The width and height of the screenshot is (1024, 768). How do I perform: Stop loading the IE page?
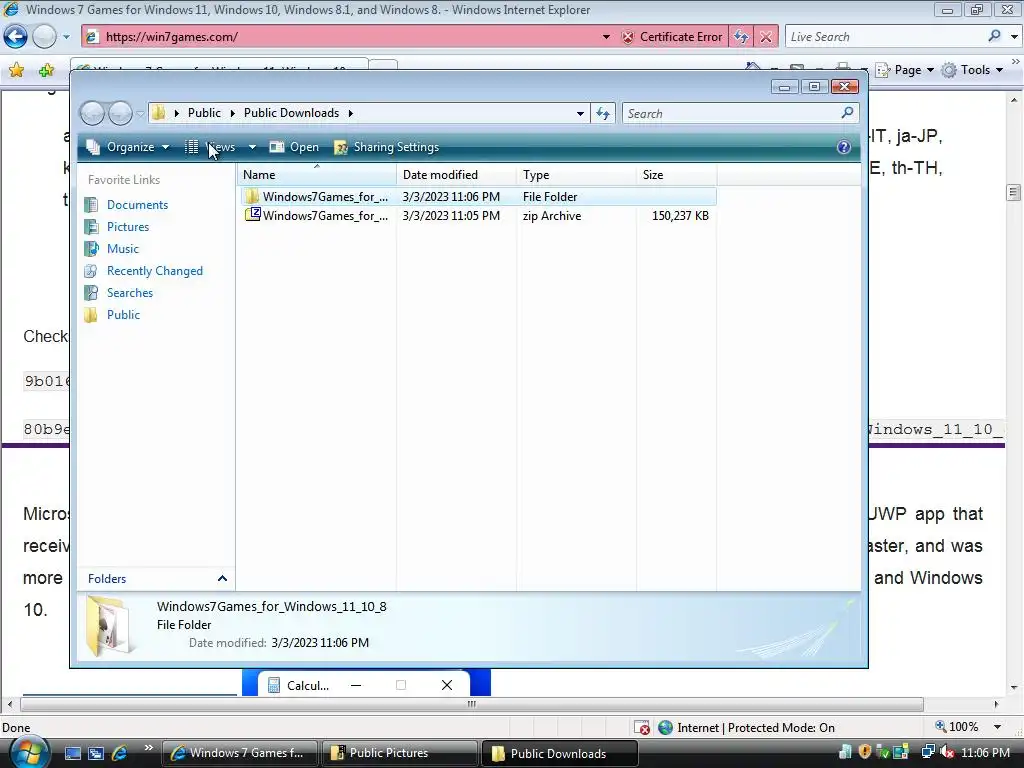[766, 37]
